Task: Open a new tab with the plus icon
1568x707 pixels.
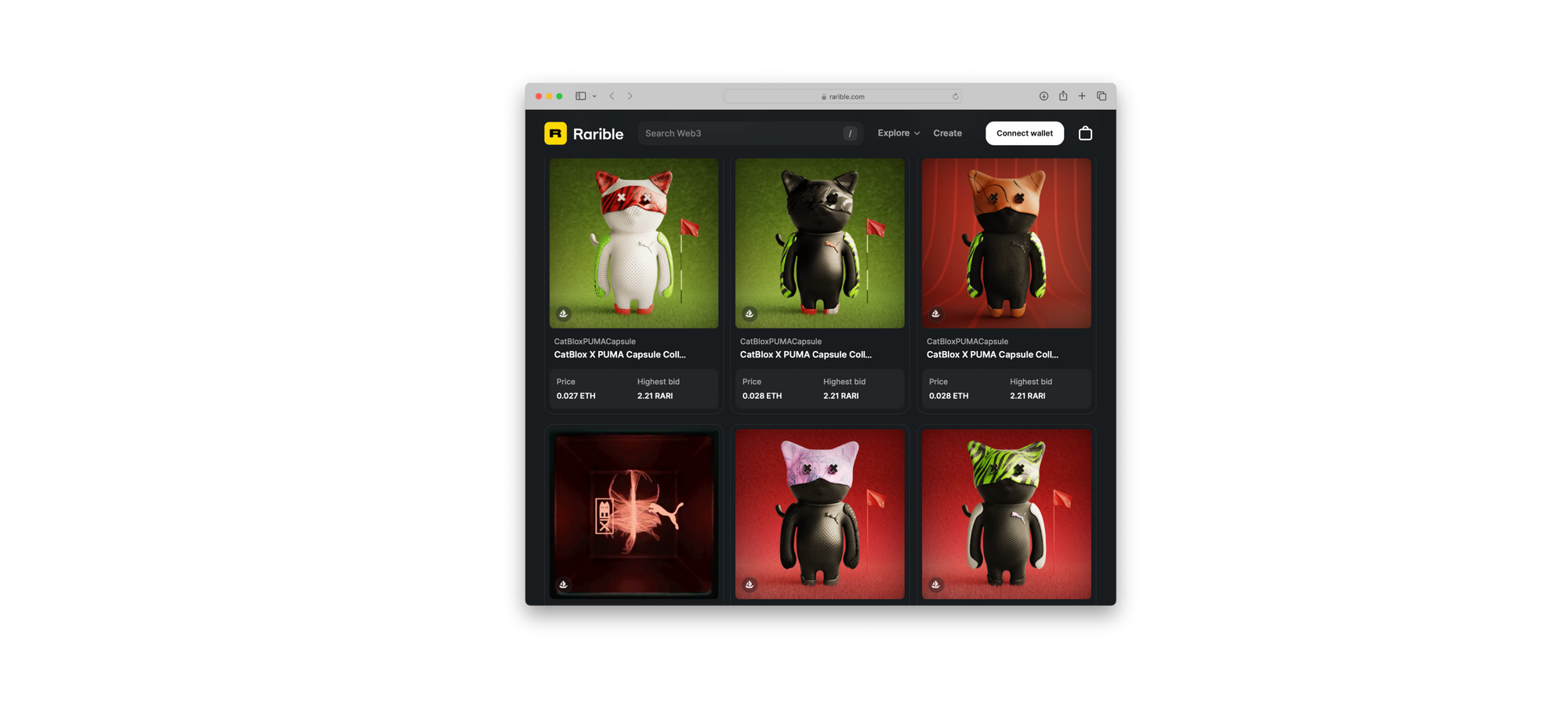Action: pos(1082,96)
